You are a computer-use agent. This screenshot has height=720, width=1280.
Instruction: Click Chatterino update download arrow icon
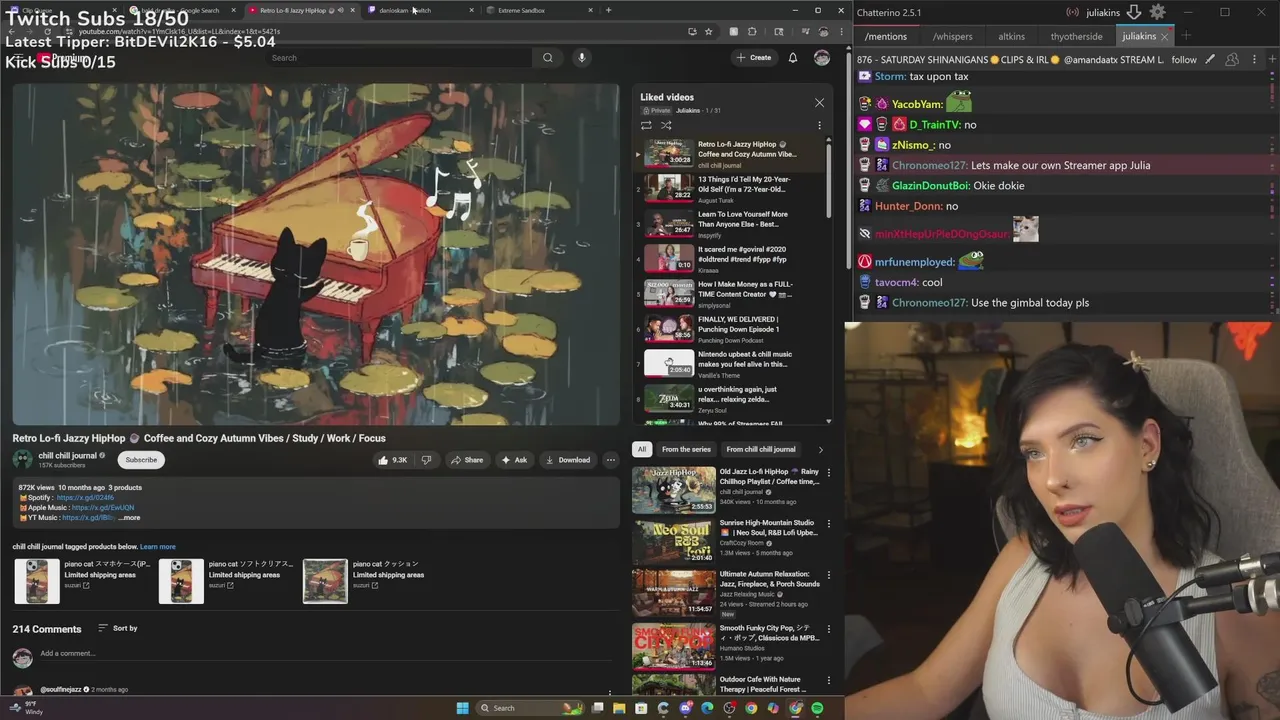[1133, 12]
